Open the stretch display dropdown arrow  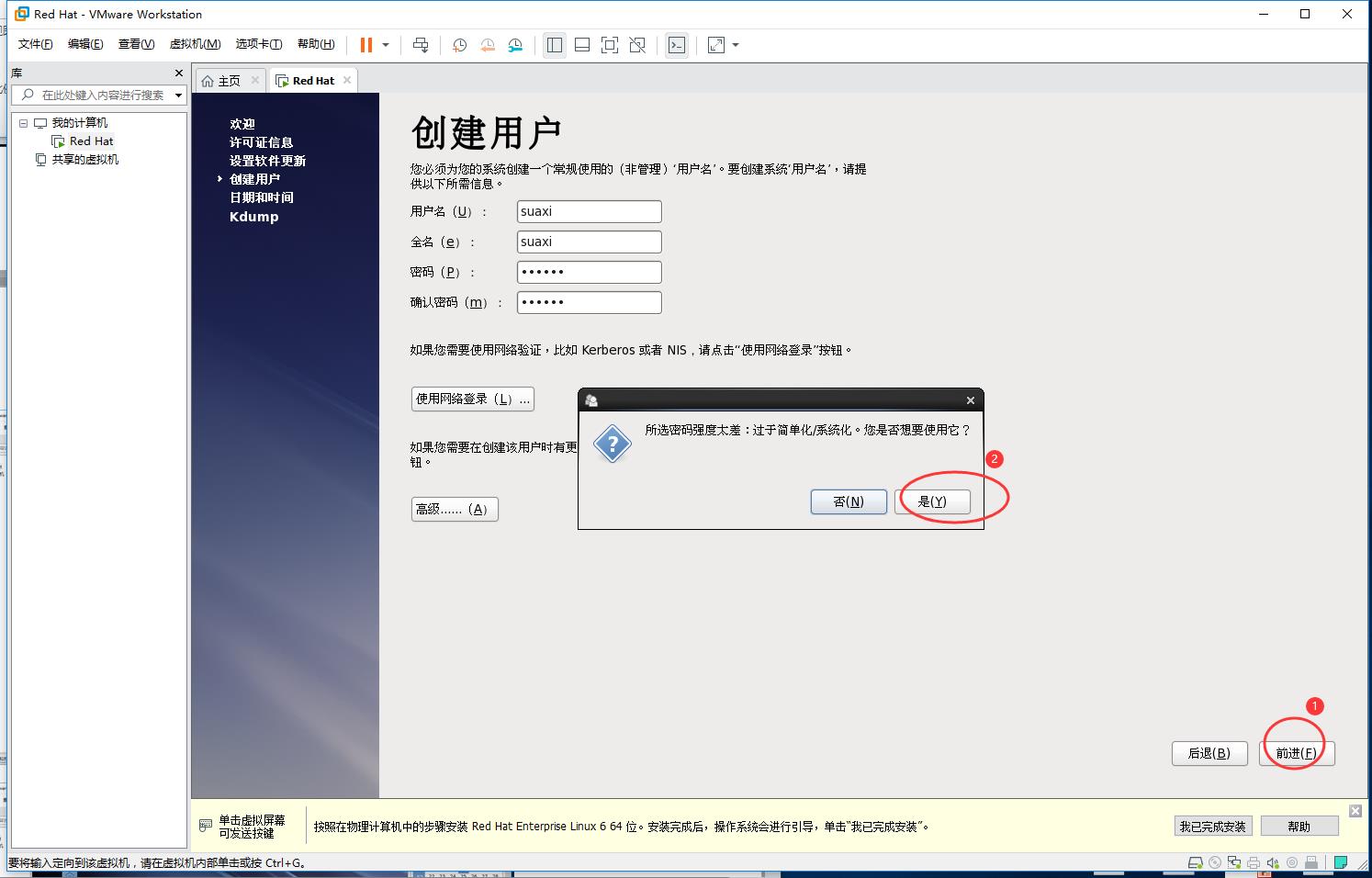click(x=736, y=44)
